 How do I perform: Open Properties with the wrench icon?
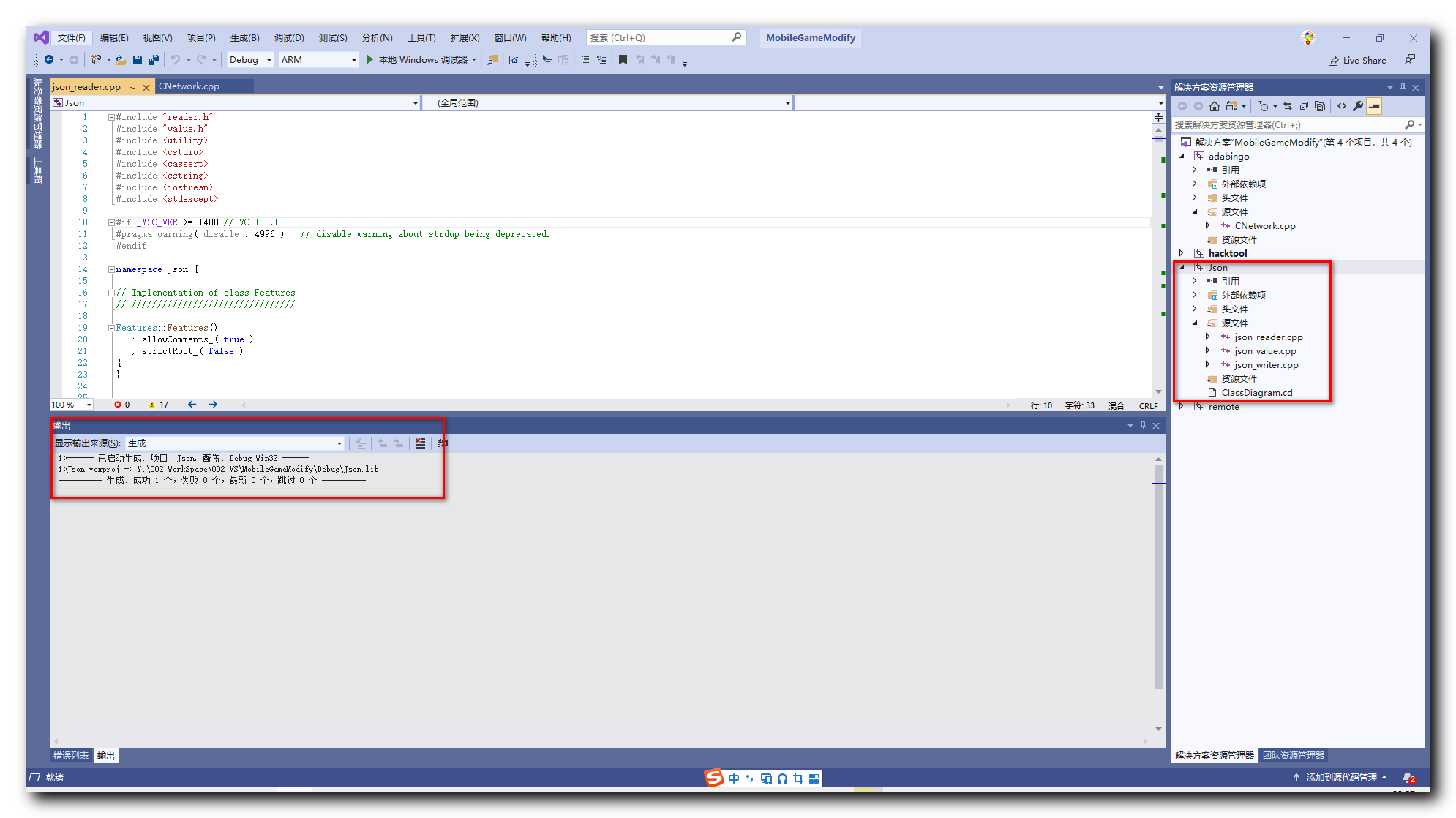pyautogui.click(x=1358, y=106)
